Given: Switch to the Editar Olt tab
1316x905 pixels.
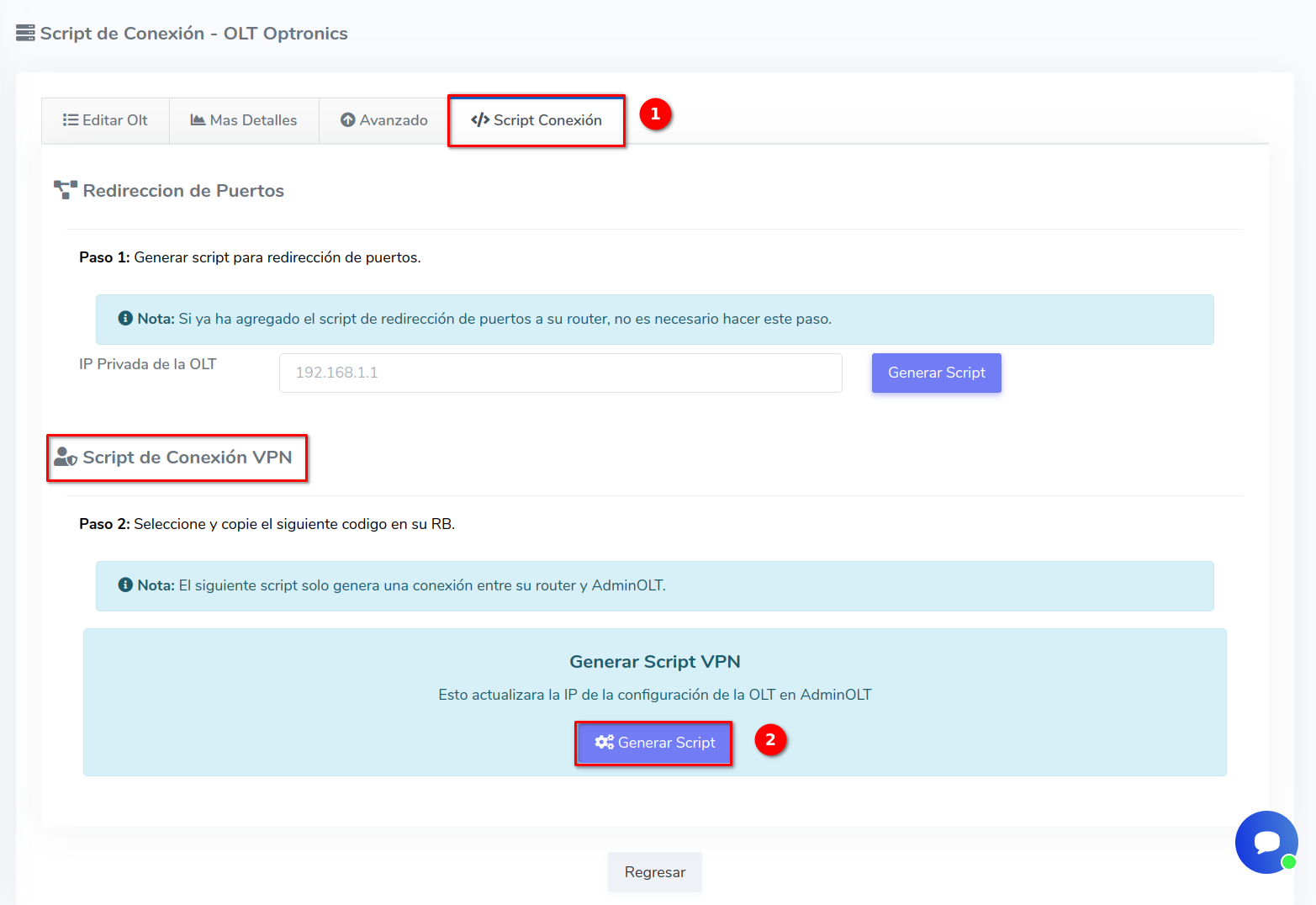Looking at the screenshot, I should pyautogui.click(x=106, y=120).
